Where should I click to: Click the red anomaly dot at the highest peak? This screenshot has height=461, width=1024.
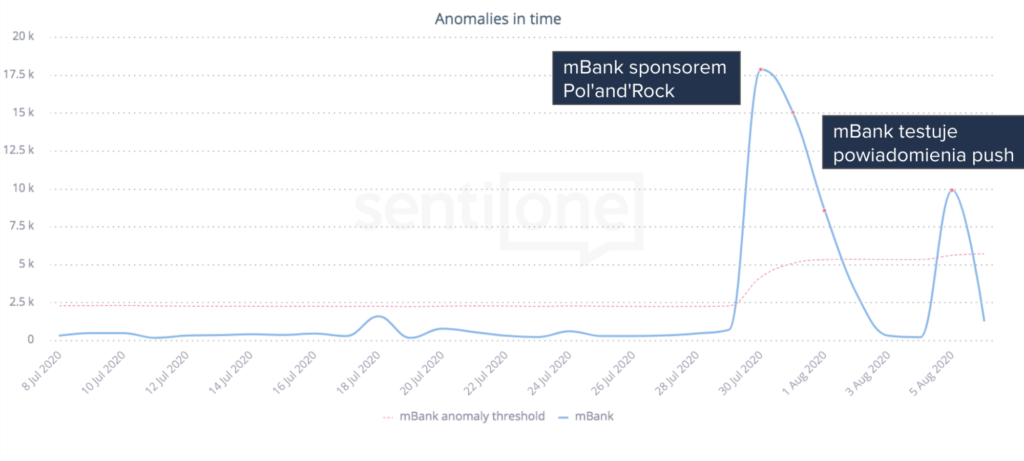click(761, 69)
